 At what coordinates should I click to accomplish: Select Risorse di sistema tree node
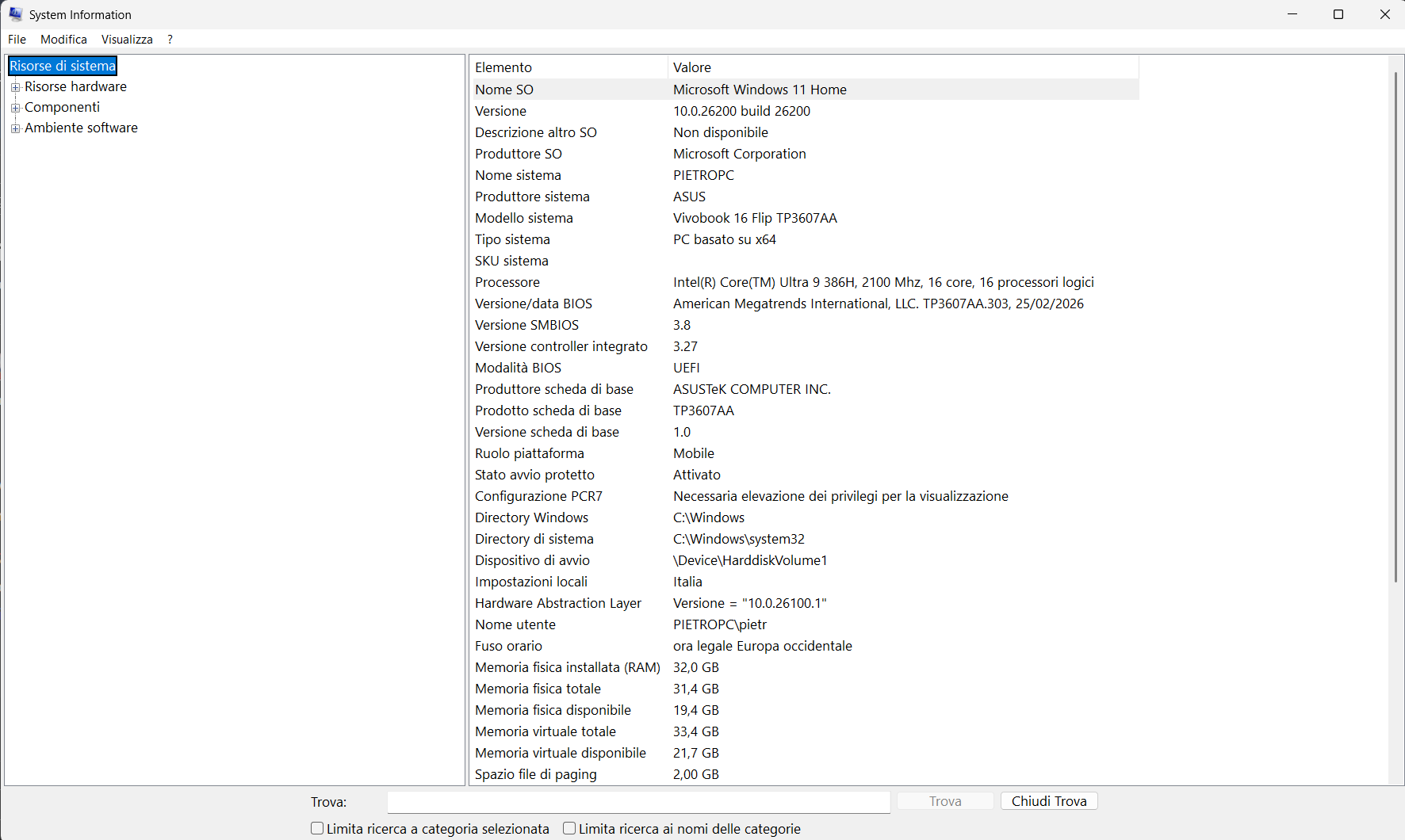click(x=63, y=66)
